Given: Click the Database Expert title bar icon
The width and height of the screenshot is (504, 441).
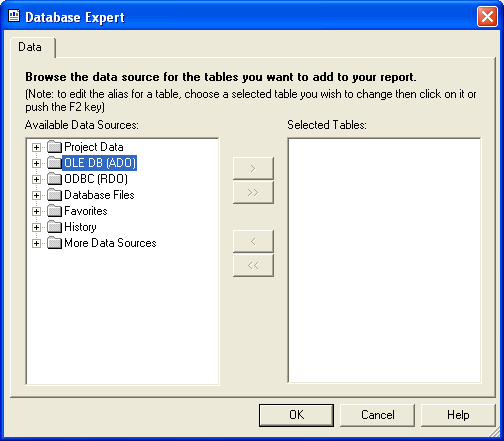Looking at the screenshot, I should [14, 16].
